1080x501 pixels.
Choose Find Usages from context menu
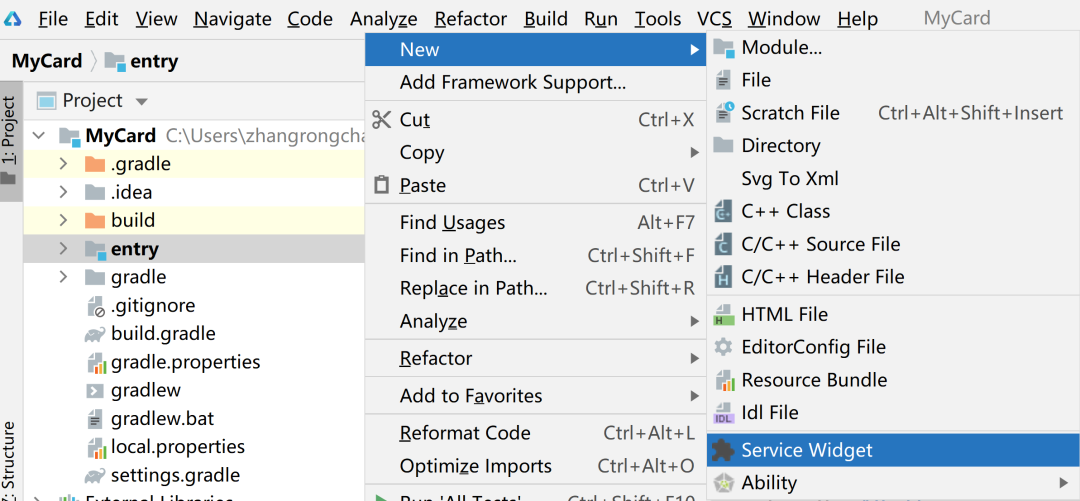coord(452,223)
